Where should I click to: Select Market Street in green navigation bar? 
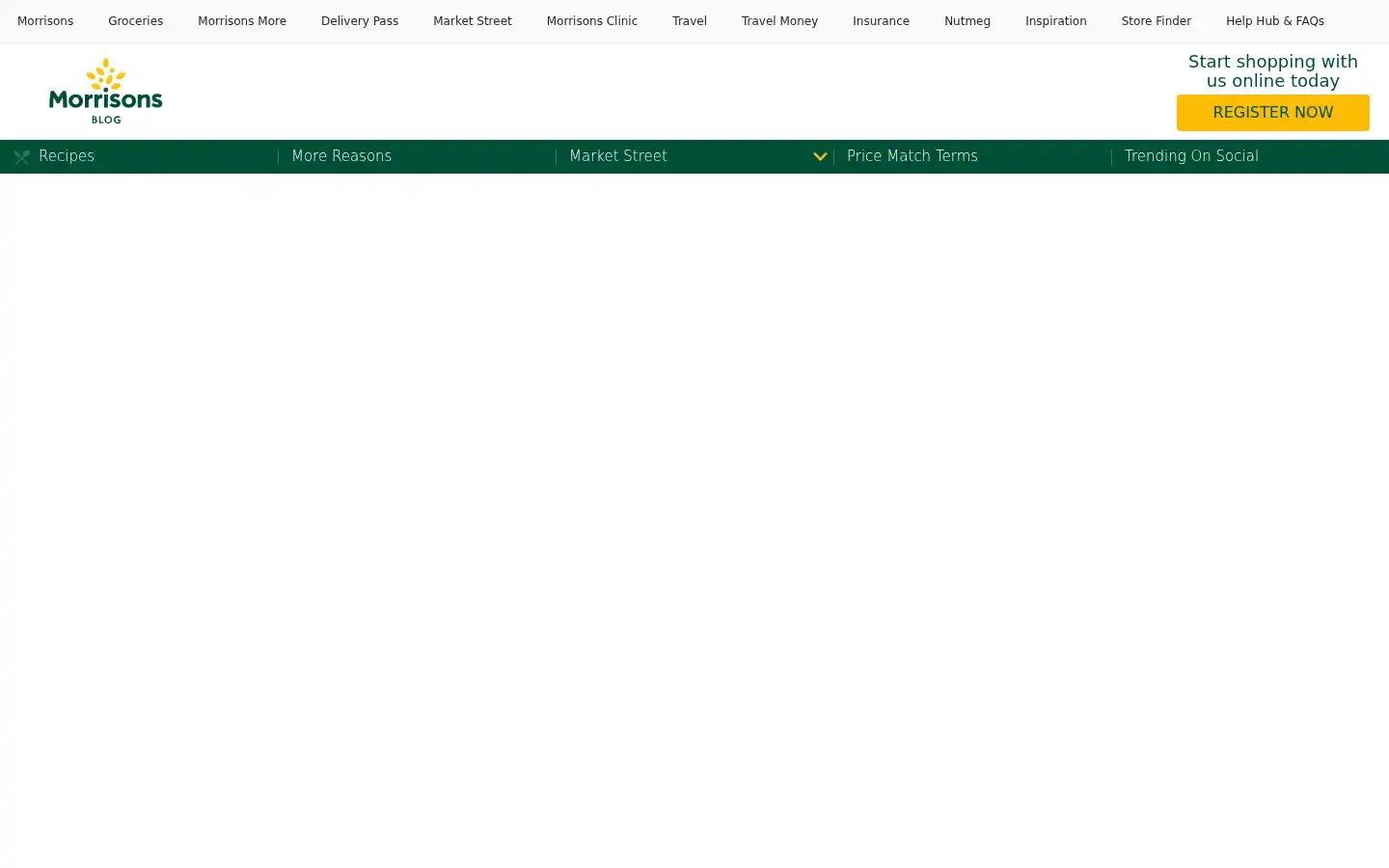coord(618,156)
